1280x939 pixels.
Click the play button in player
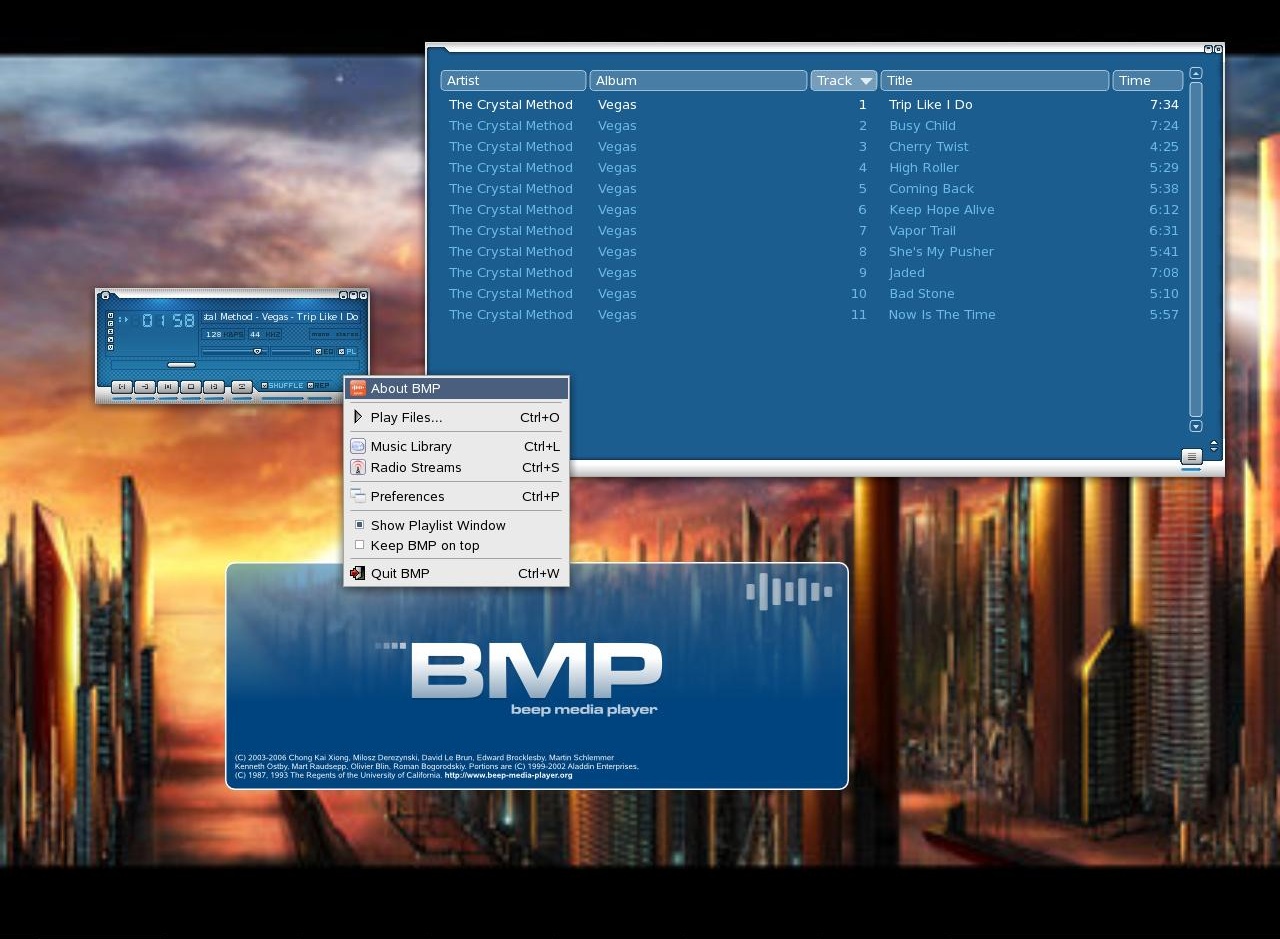point(145,387)
